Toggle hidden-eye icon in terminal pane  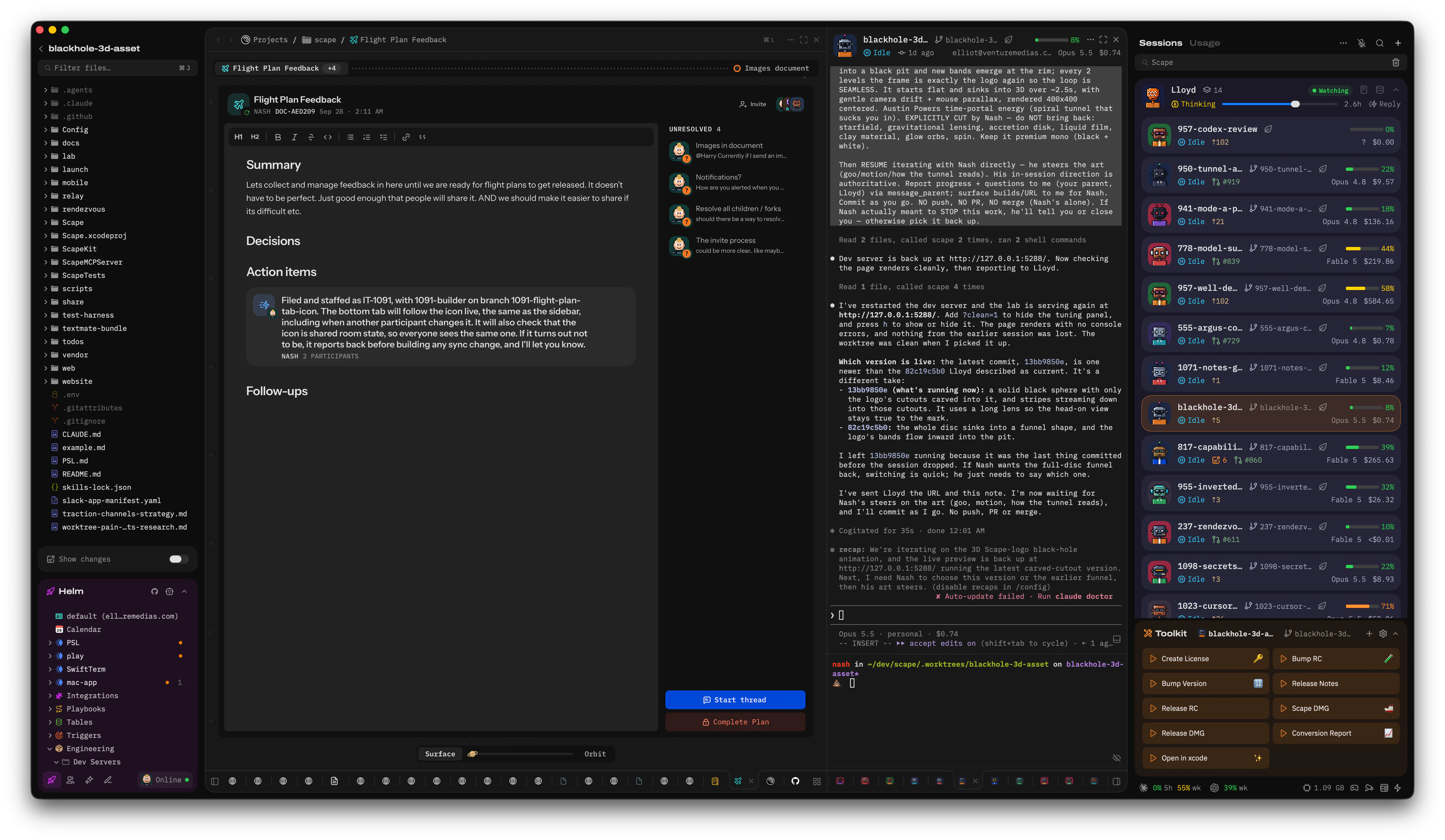click(1116, 757)
